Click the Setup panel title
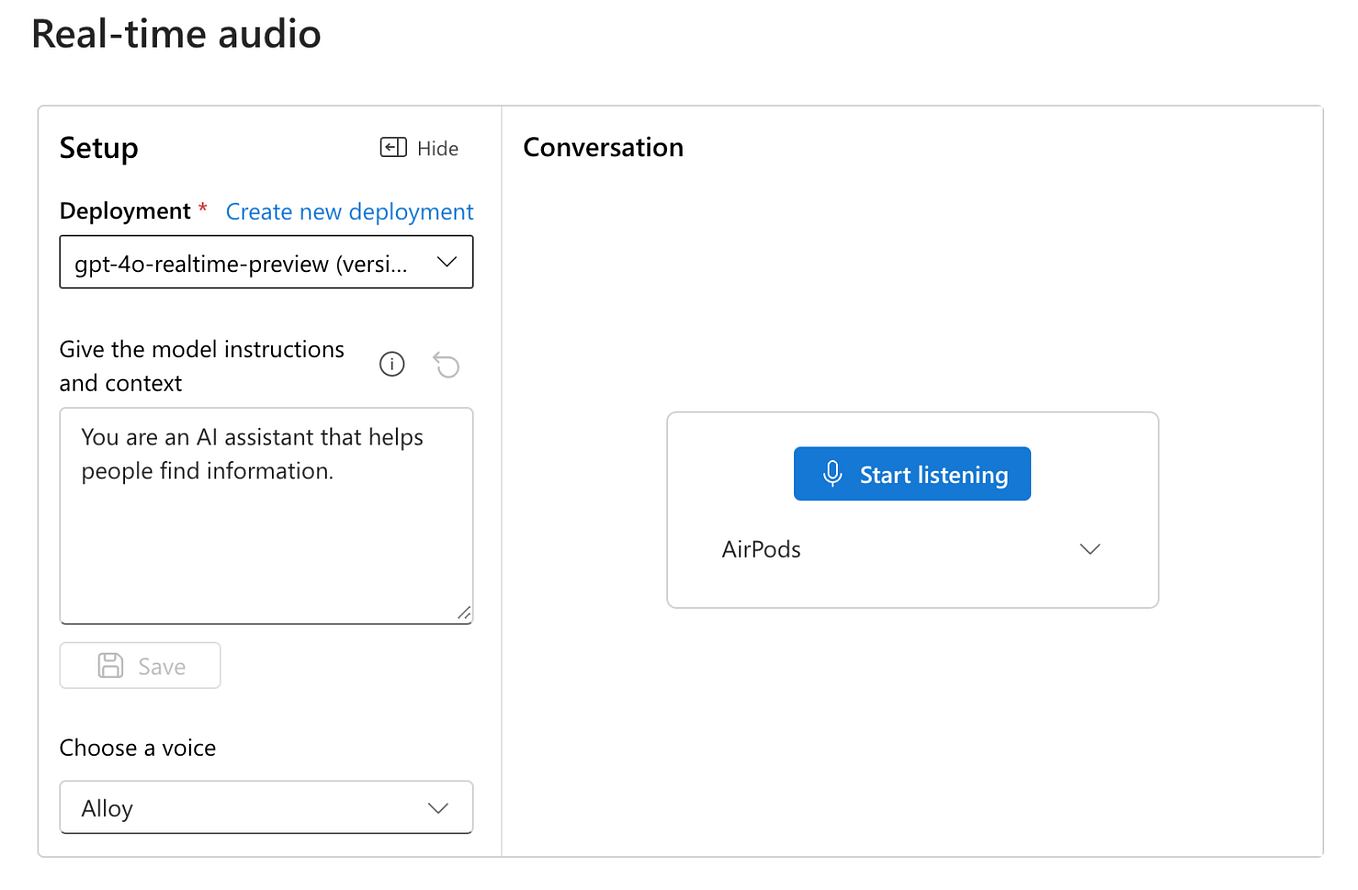1358x890 pixels. coord(98,147)
